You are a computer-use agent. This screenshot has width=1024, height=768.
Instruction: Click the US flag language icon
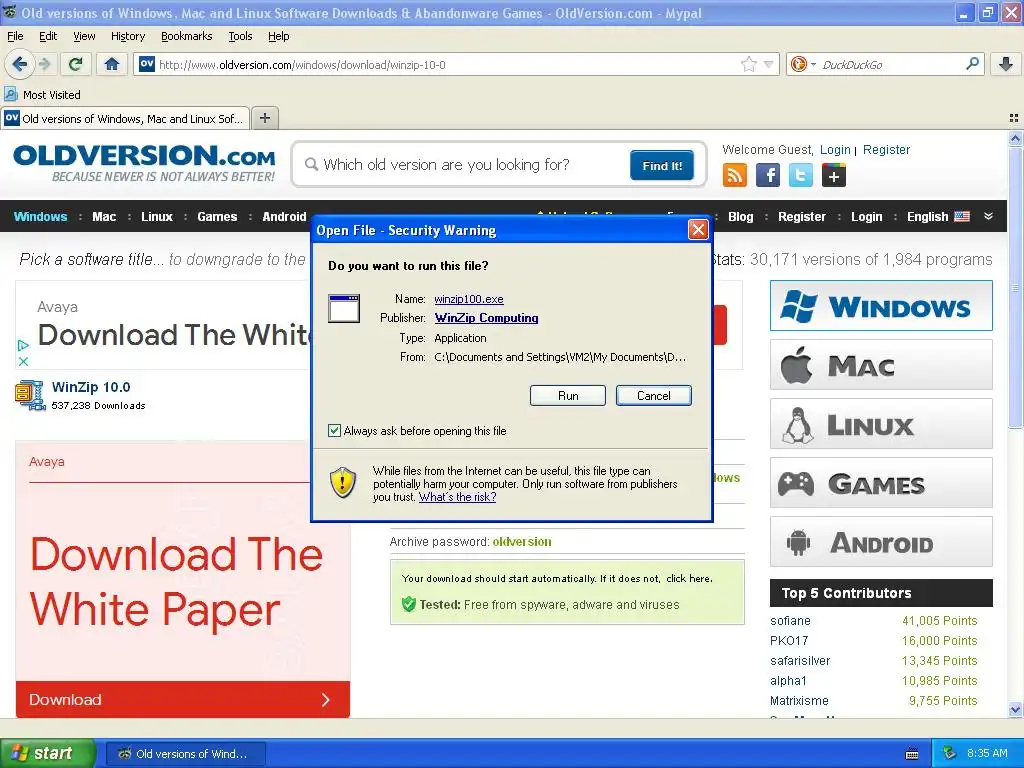(x=962, y=216)
